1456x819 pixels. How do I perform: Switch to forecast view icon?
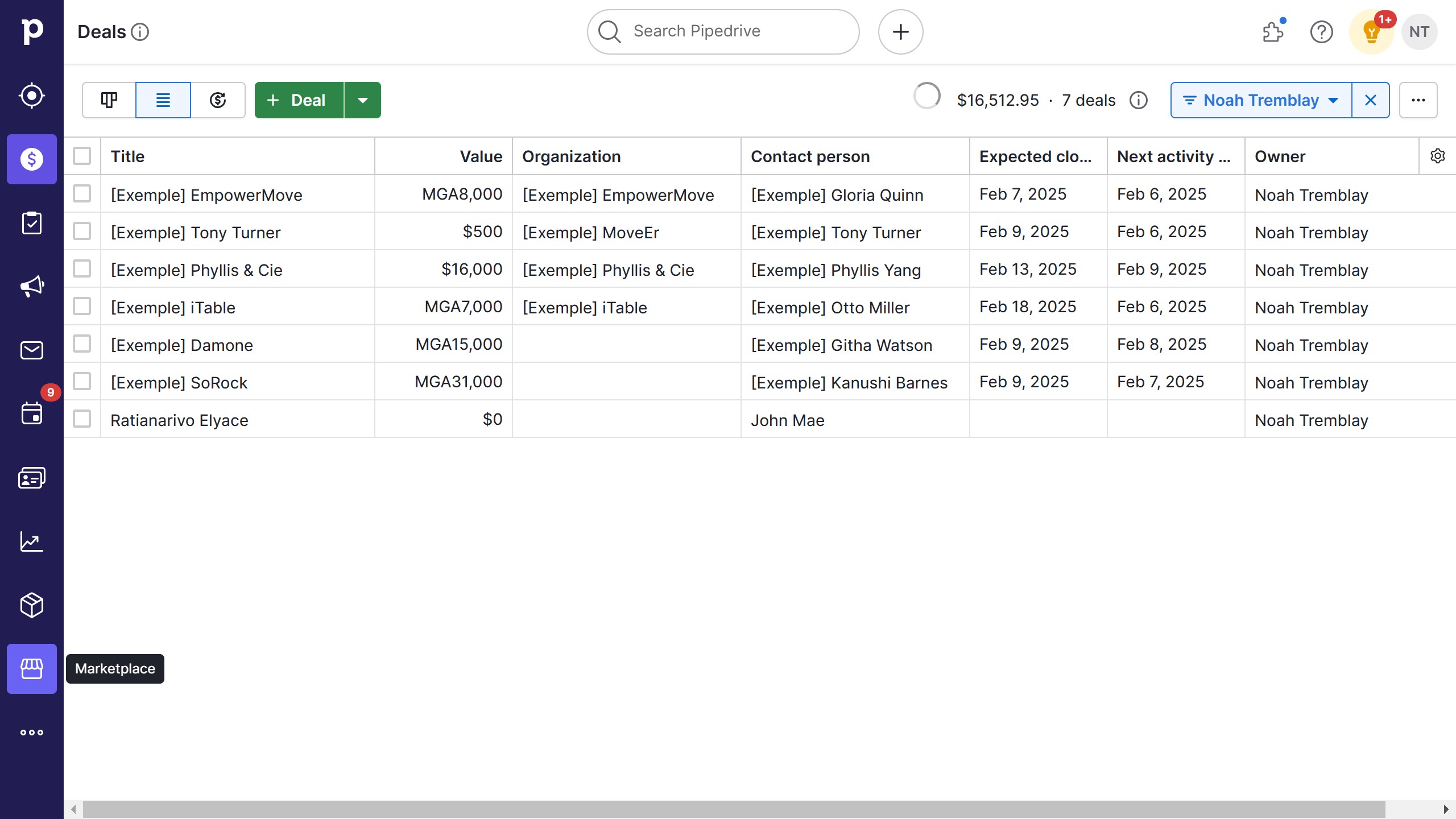218,100
